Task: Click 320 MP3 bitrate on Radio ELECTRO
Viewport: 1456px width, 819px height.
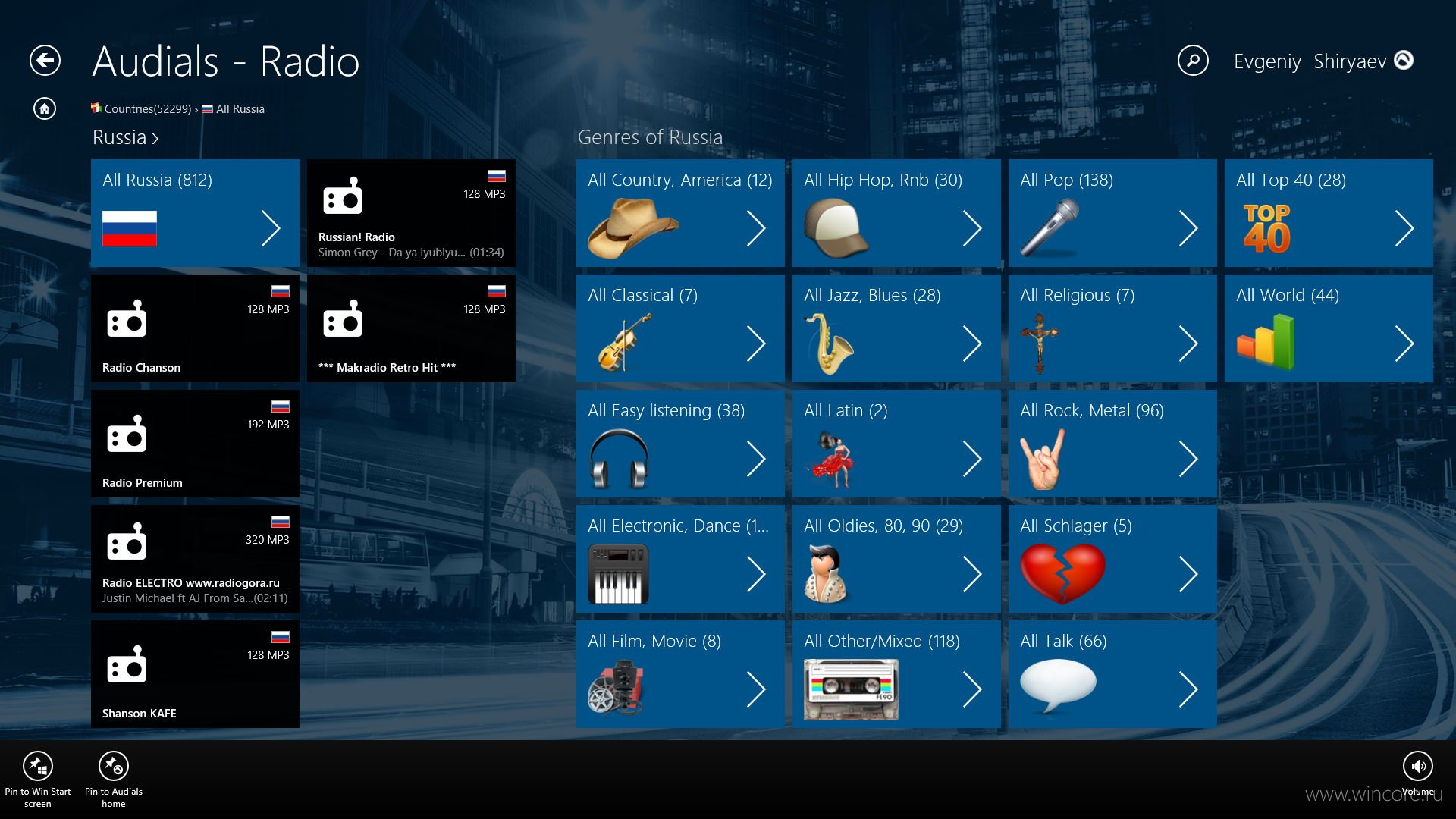Action: click(x=267, y=539)
